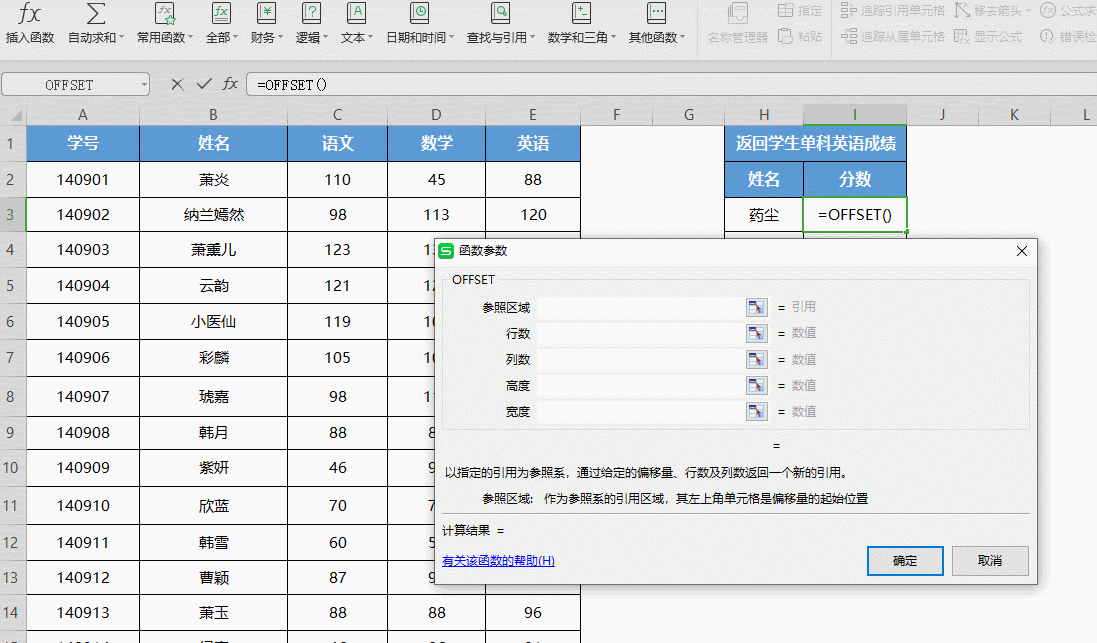Click range selector icon for 列数 field

(x=756, y=360)
